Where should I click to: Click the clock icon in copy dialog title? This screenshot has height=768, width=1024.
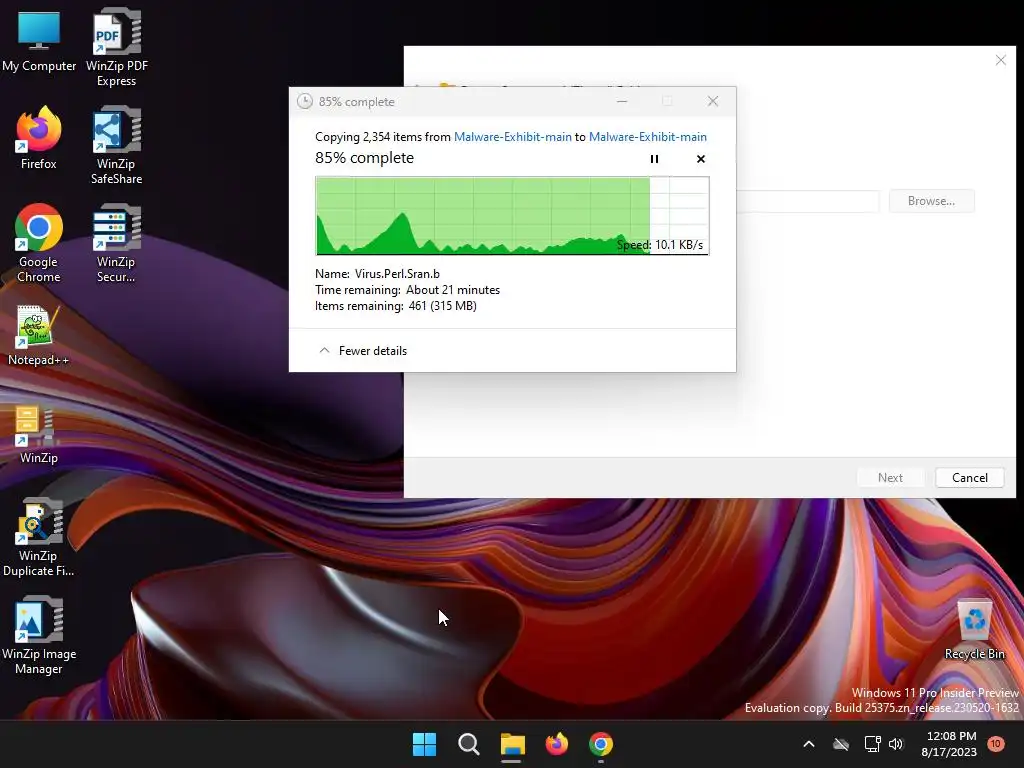click(x=304, y=101)
